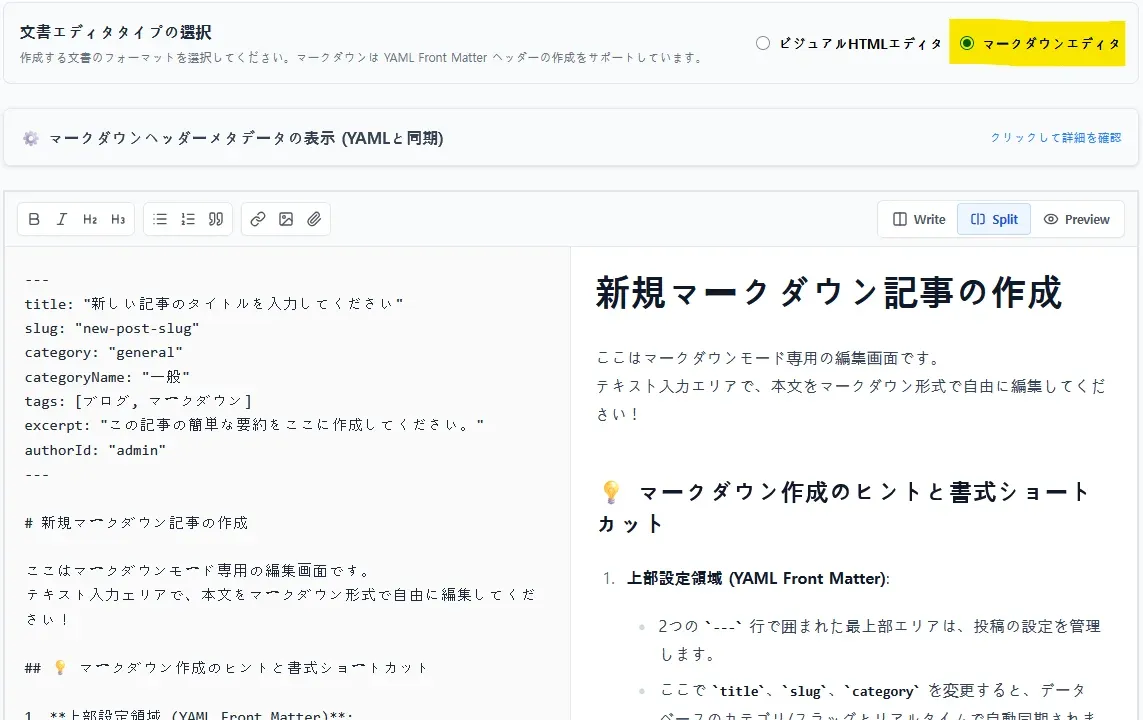Click the preview heading 新規マークダウン記事の作成

pyautogui.click(x=828, y=293)
